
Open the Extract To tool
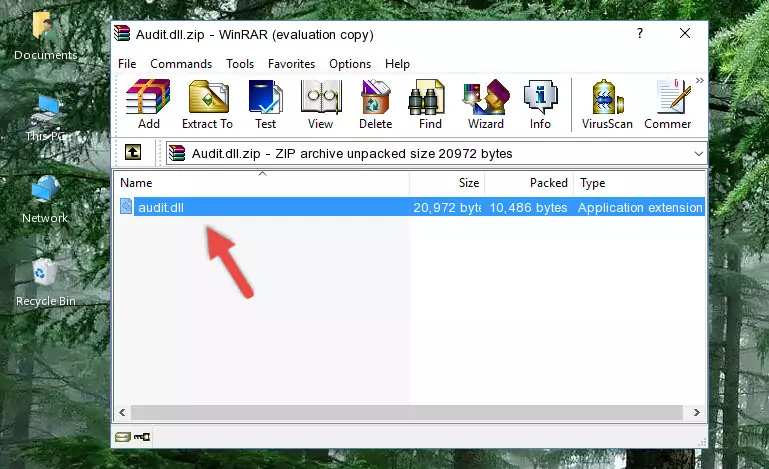[x=207, y=104]
